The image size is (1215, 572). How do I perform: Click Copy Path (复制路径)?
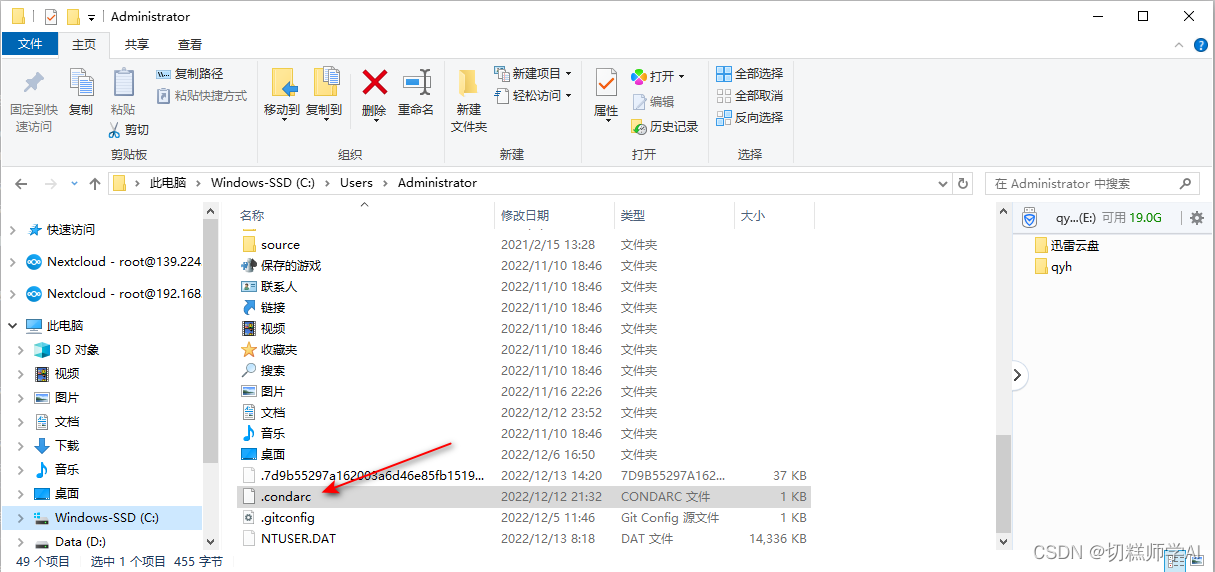(190, 74)
